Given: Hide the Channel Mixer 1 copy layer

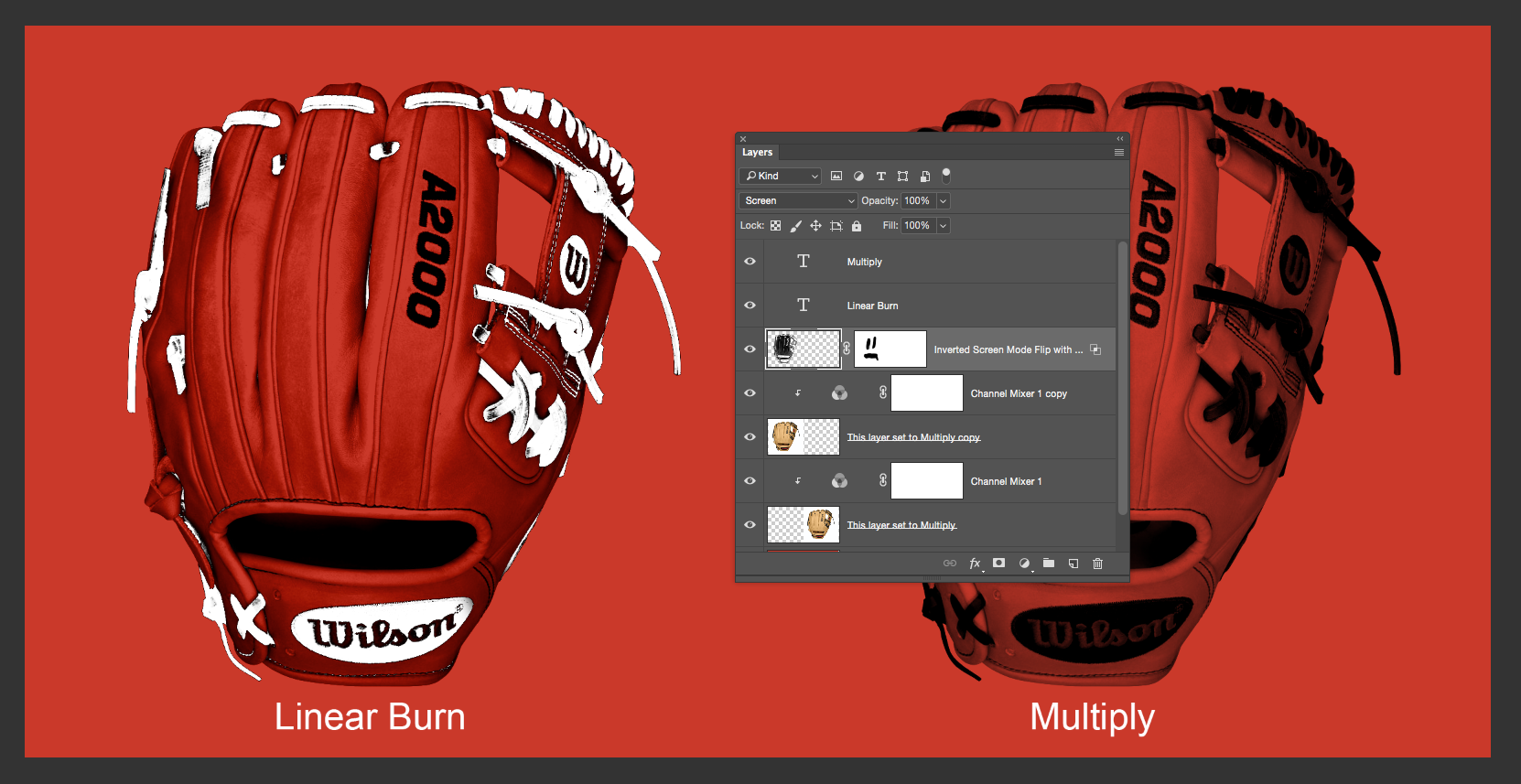Looking at the screenshot, I should tap(750, 393).
